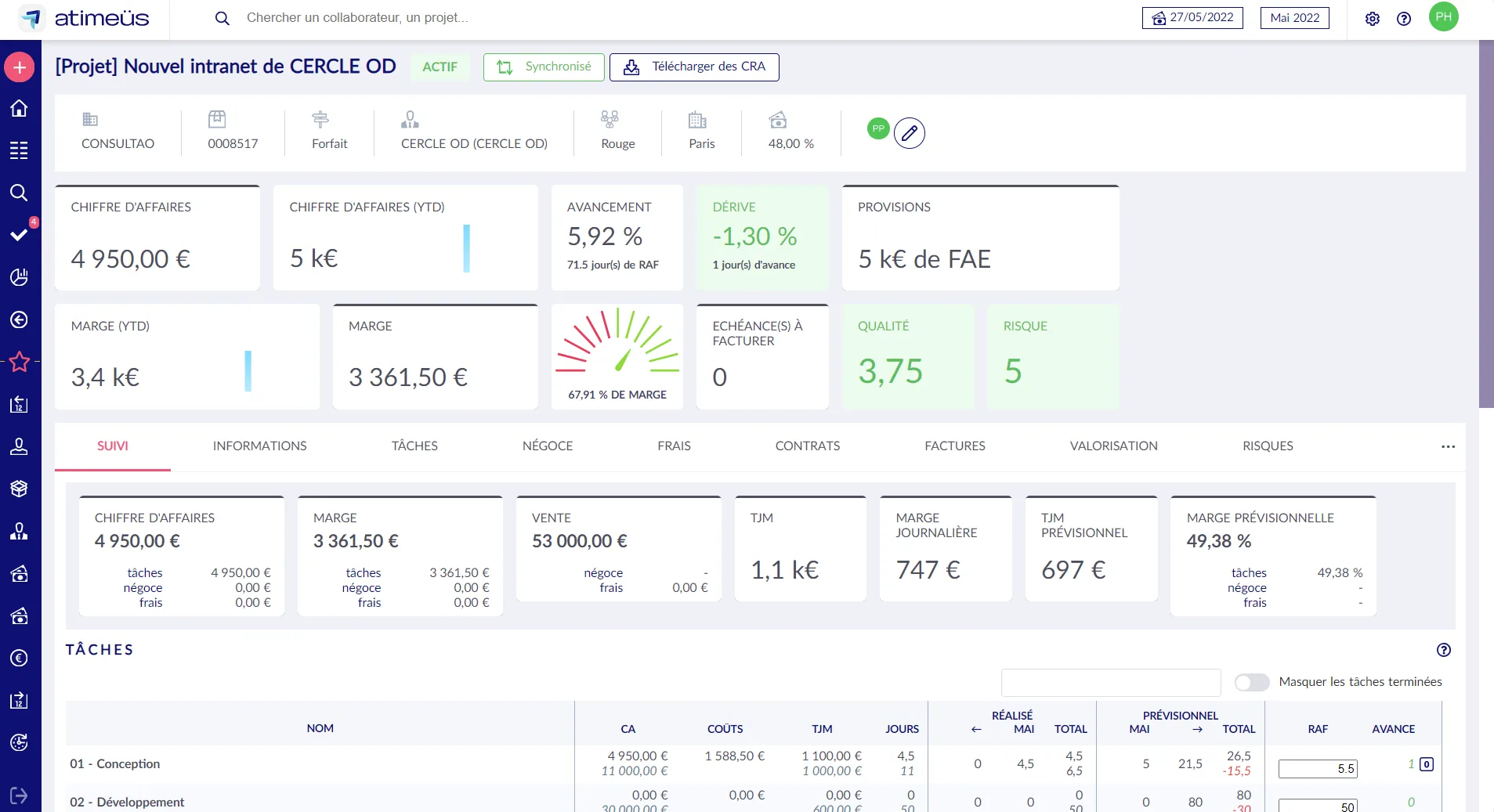Image resolution: width=1494 pixels, height=812 pixels.
Task: Open the calendar icon with right arrow
Action: point(20,700)
